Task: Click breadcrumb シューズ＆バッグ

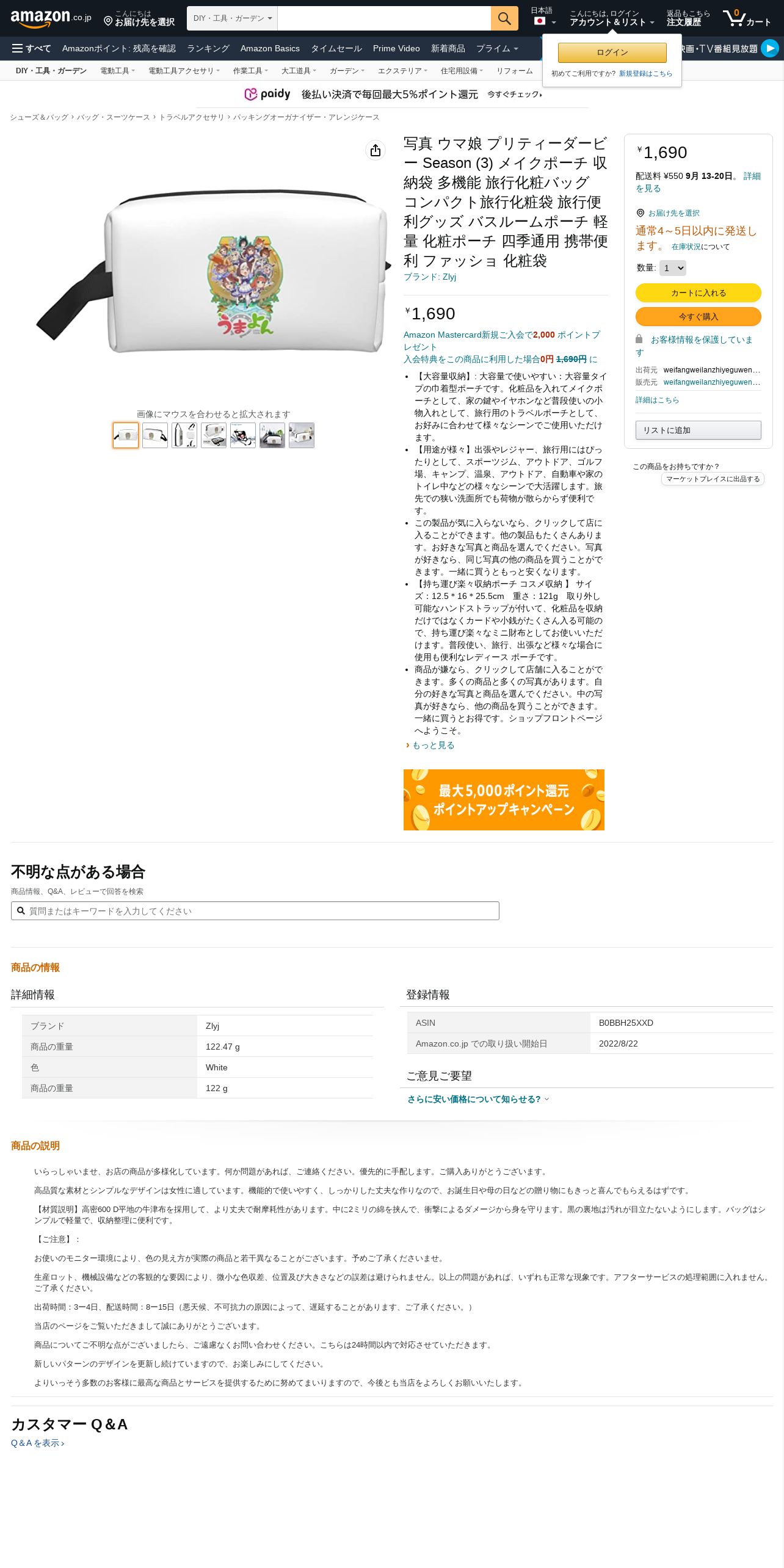Action: coord(39,117)
